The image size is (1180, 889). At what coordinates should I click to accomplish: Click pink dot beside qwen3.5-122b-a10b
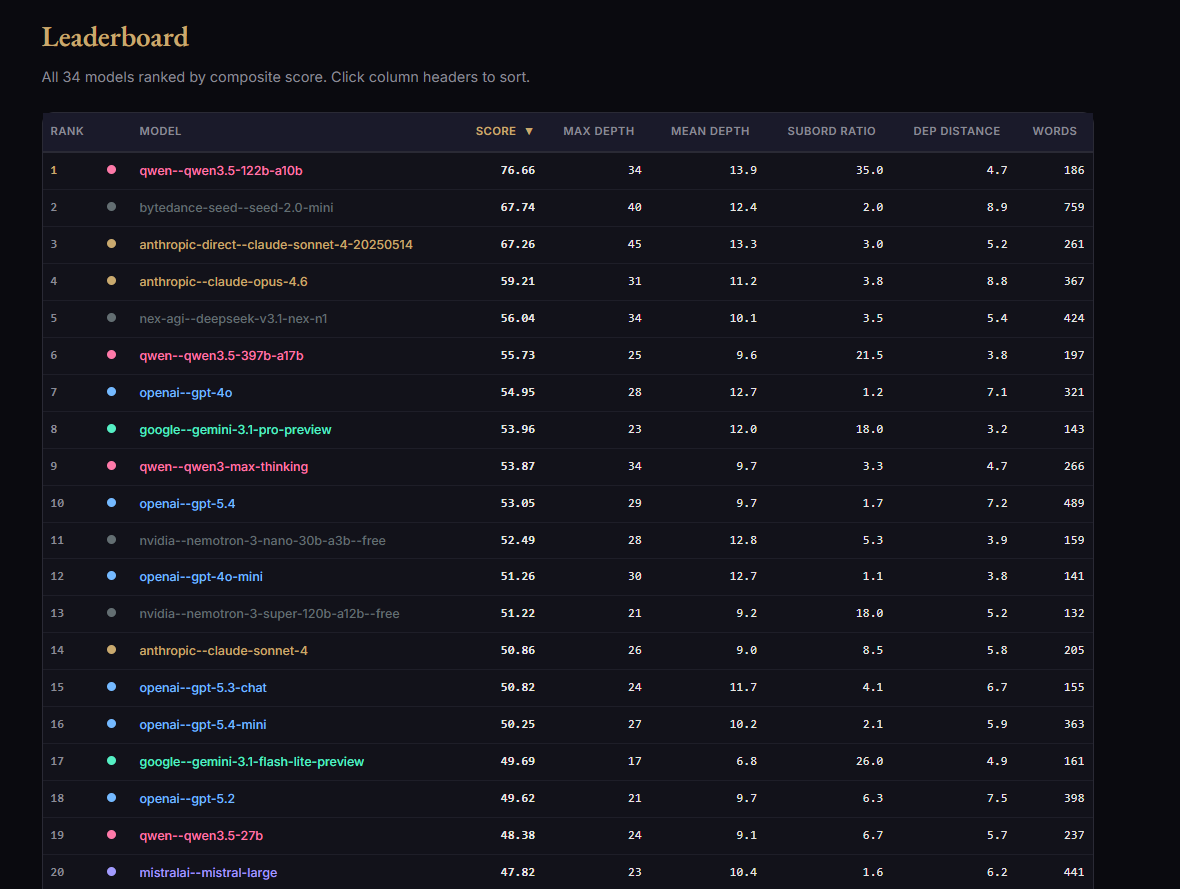111,170
